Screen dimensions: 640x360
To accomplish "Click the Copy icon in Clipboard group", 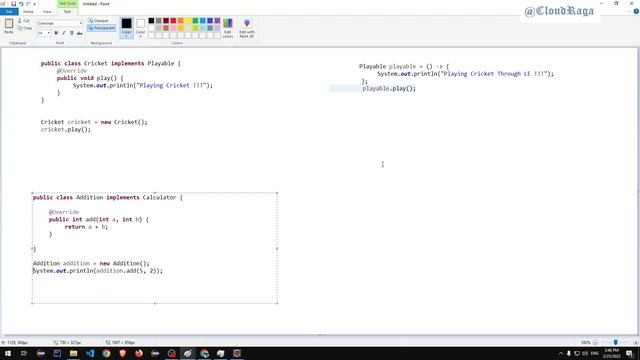I will click(x=20, y=28).
